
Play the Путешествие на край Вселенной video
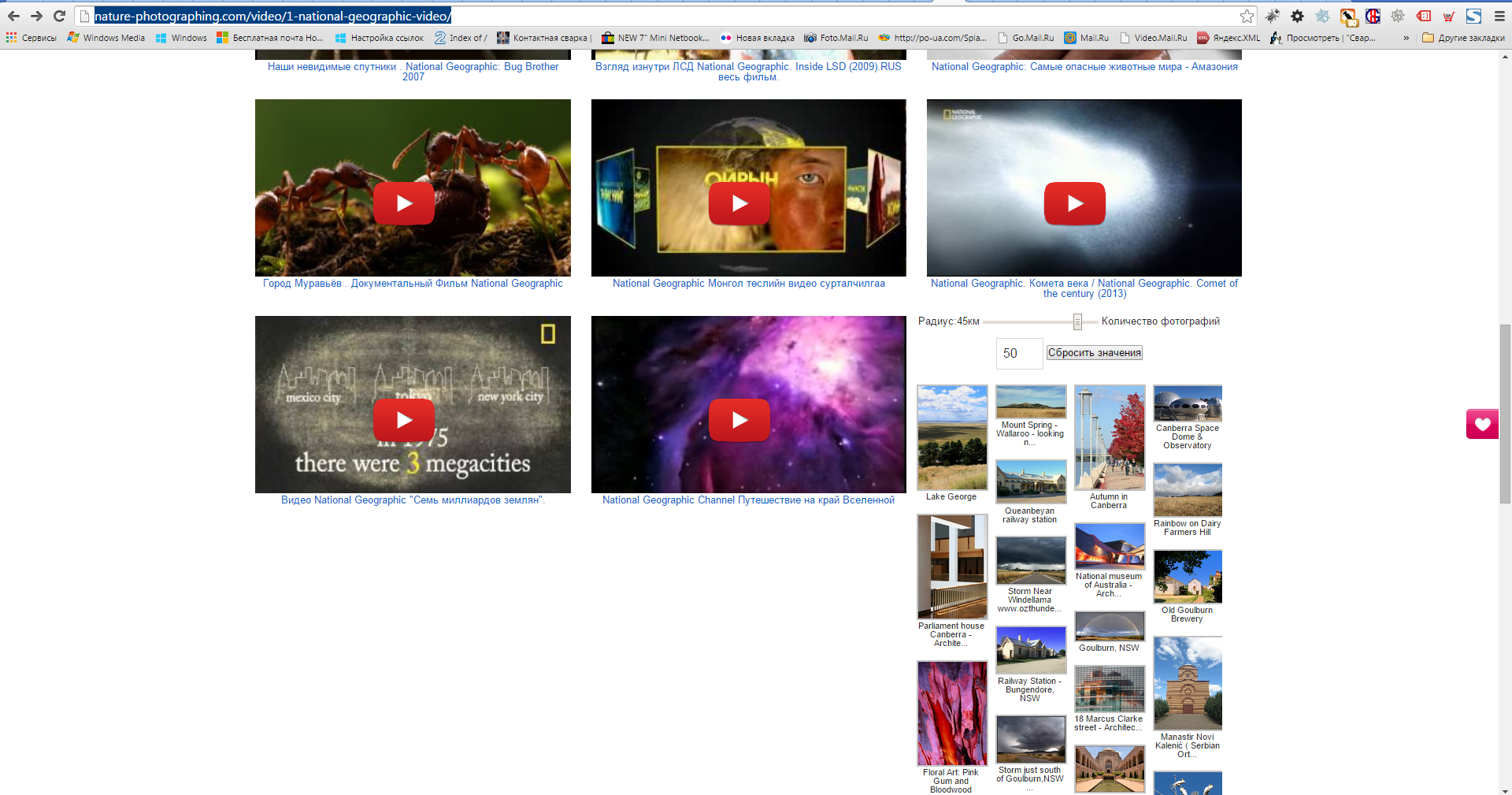pos(739,420)
